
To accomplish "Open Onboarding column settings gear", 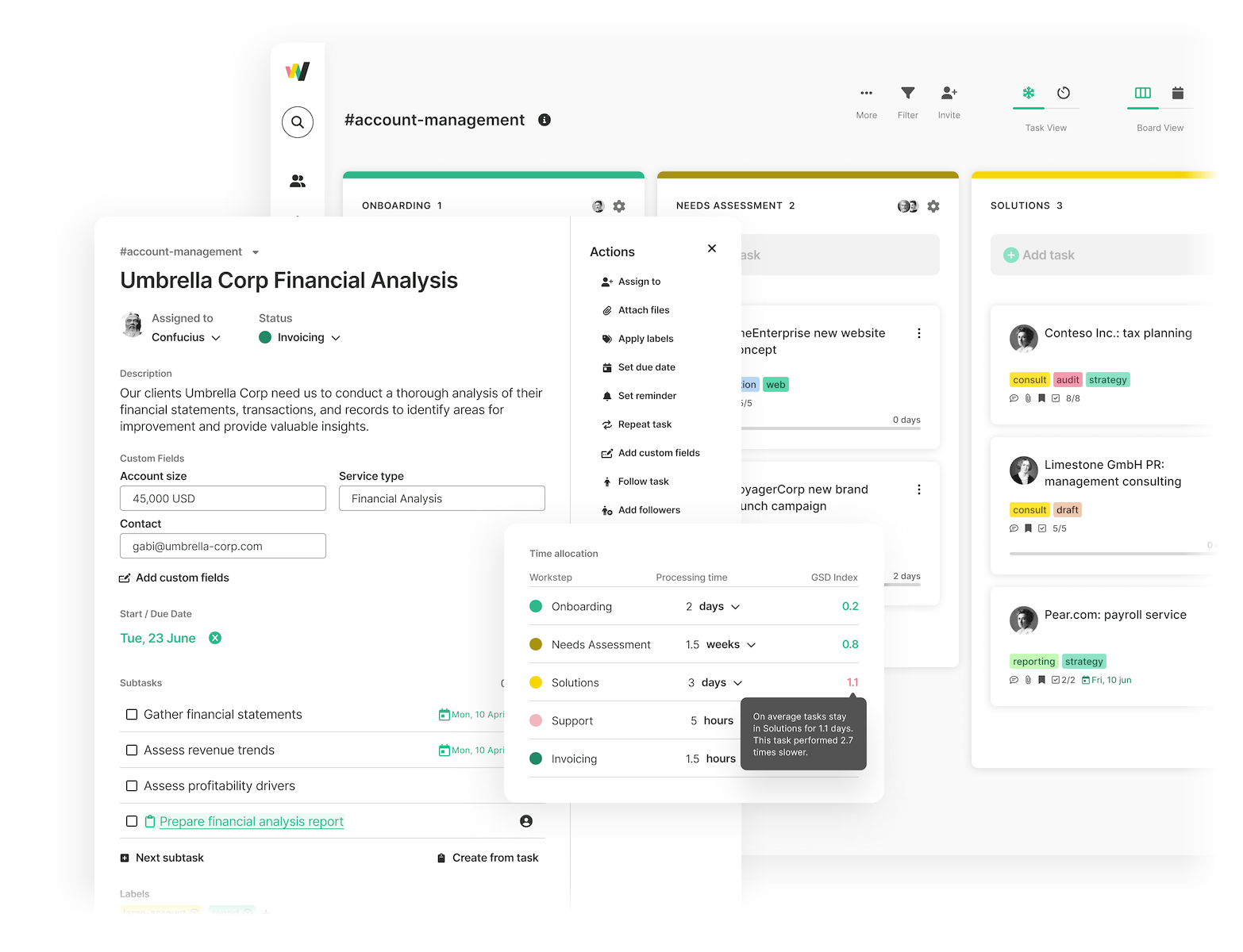I will point(619,206).
